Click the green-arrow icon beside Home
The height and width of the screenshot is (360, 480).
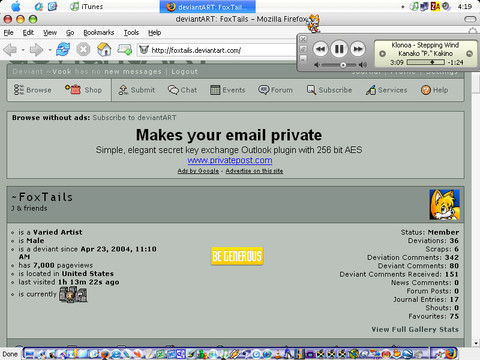124,50
